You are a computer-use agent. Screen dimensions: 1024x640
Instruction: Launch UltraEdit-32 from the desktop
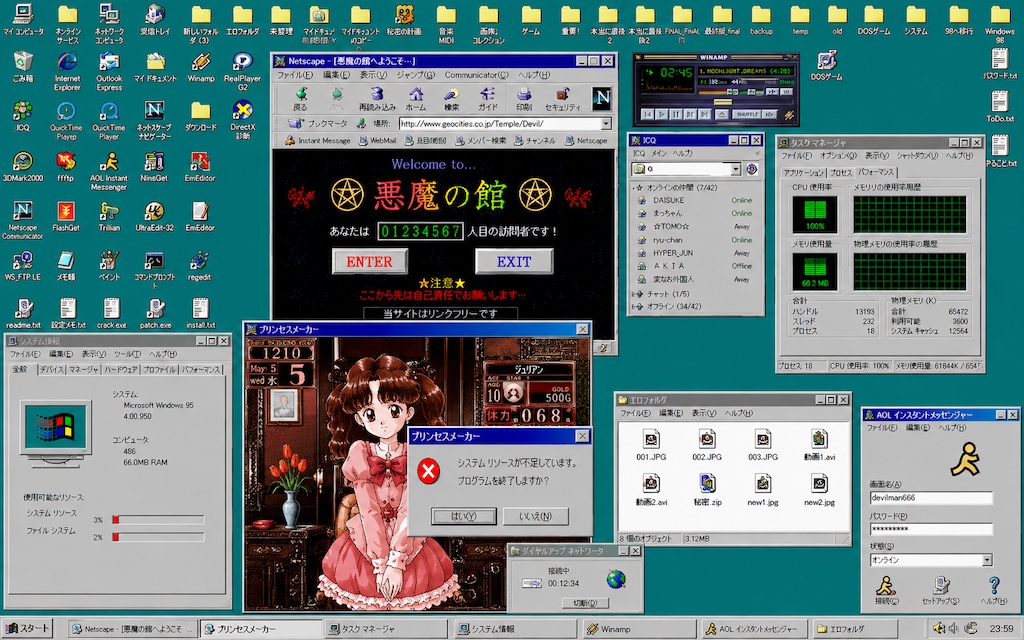[154, 216]
